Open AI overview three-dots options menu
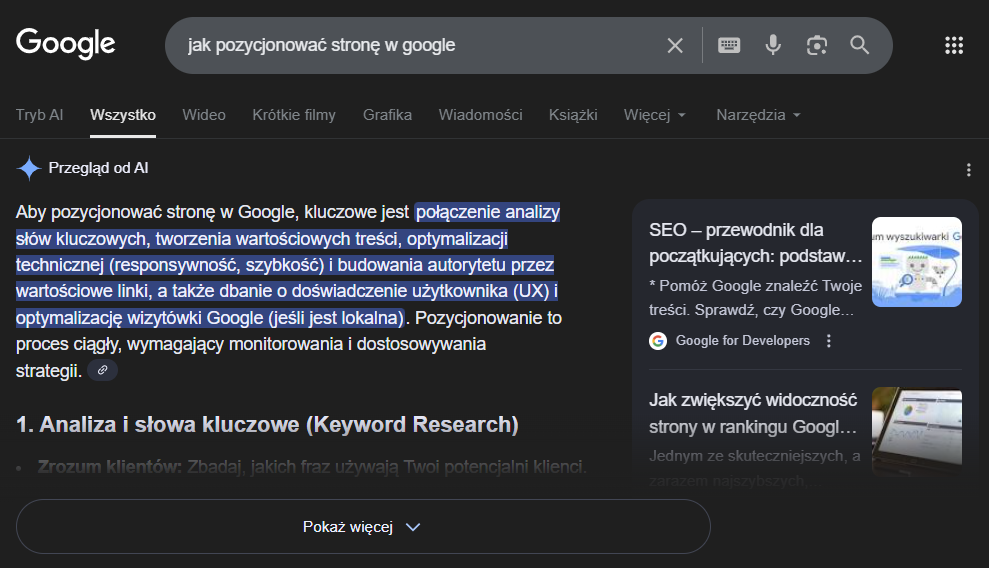This screenshot has height=568, width=989. (969, 170)
